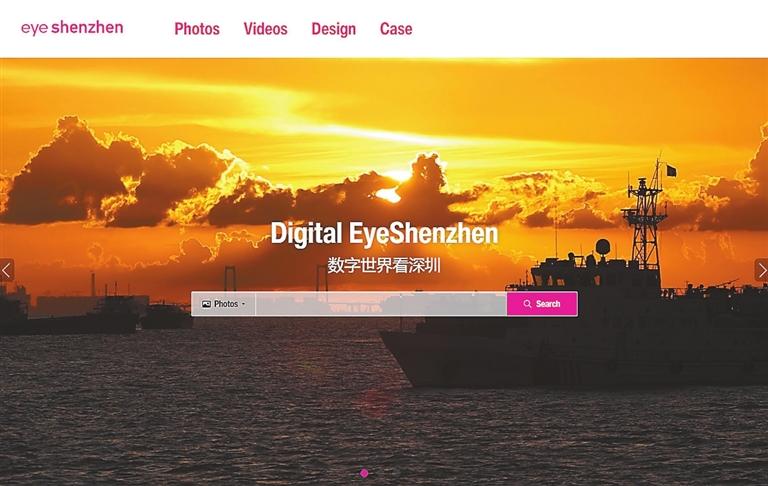Image resolution: width=768 pixels, height=486 pixels.
Task: Select the pink carousel dot indicator
Action: [364, 473]
